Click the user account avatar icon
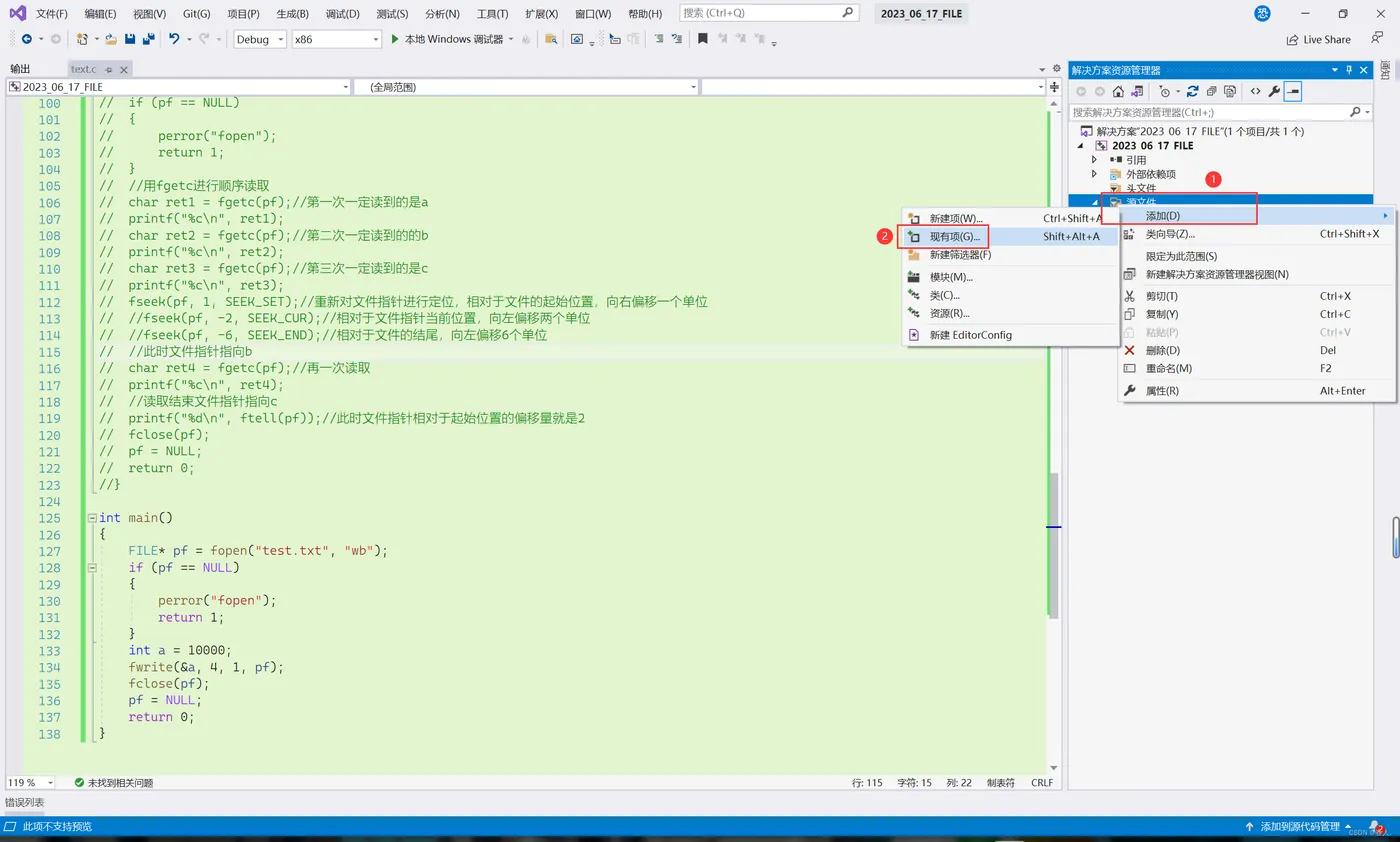This screenshot has height=842, width=1400. click(x=1263, y=13)
